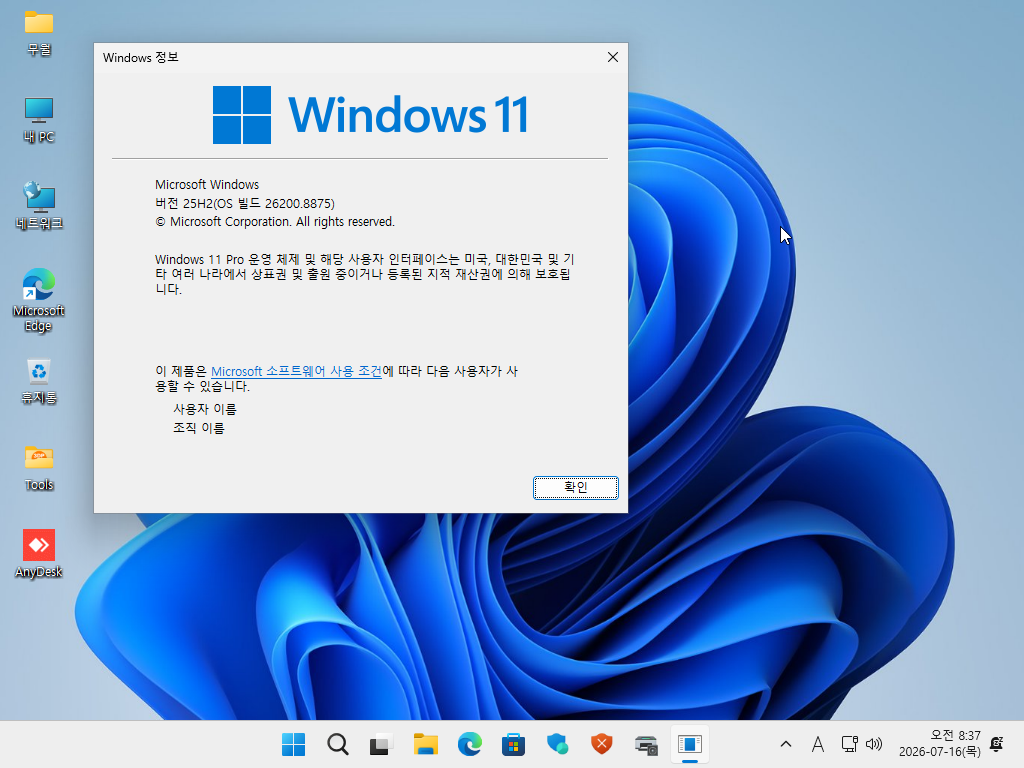Screen dimensions: 1024x768
Task: Show hidden tray icons
Action: [x=786, y=744]
